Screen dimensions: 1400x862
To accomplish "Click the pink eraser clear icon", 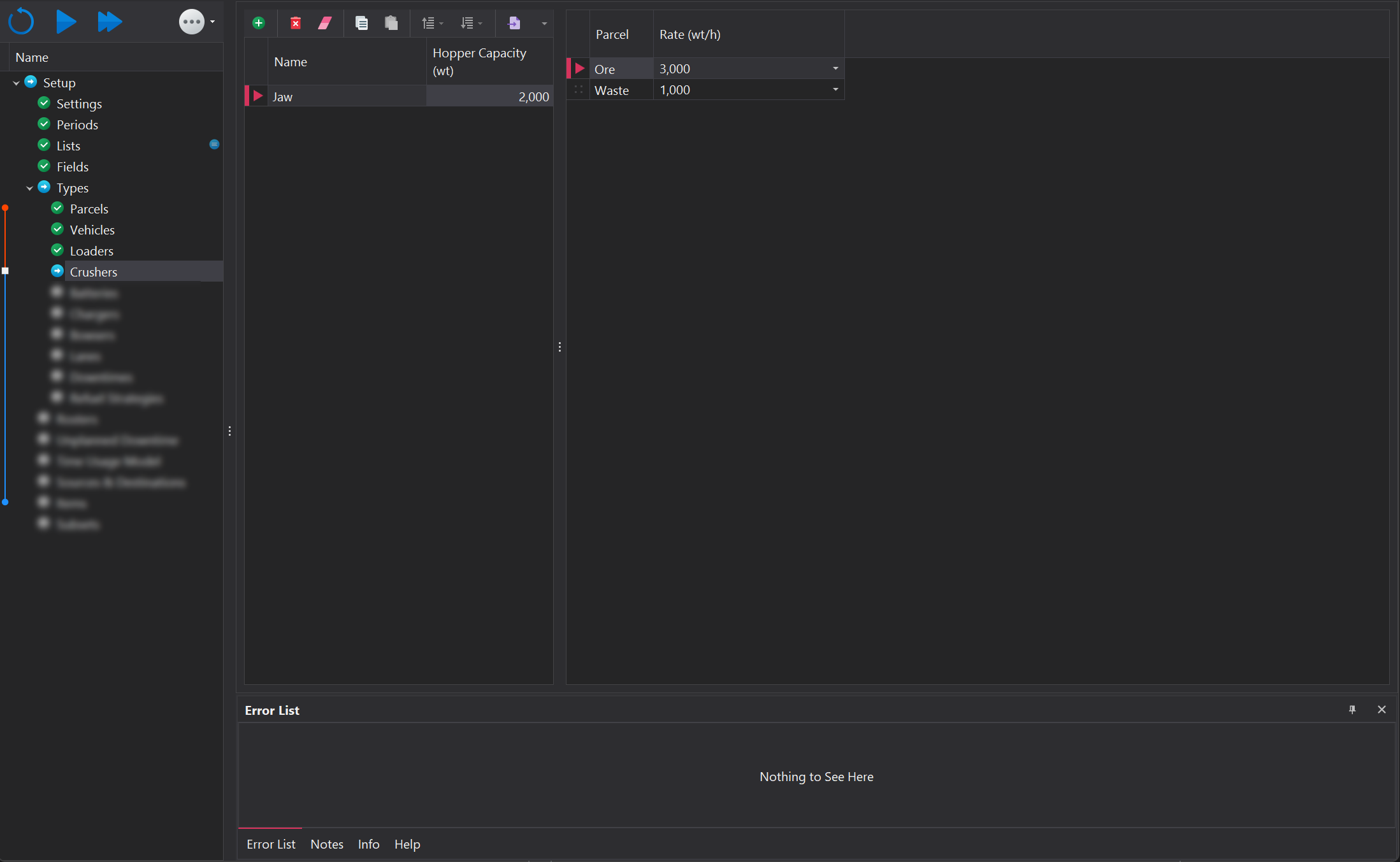I will coord(325,24).
